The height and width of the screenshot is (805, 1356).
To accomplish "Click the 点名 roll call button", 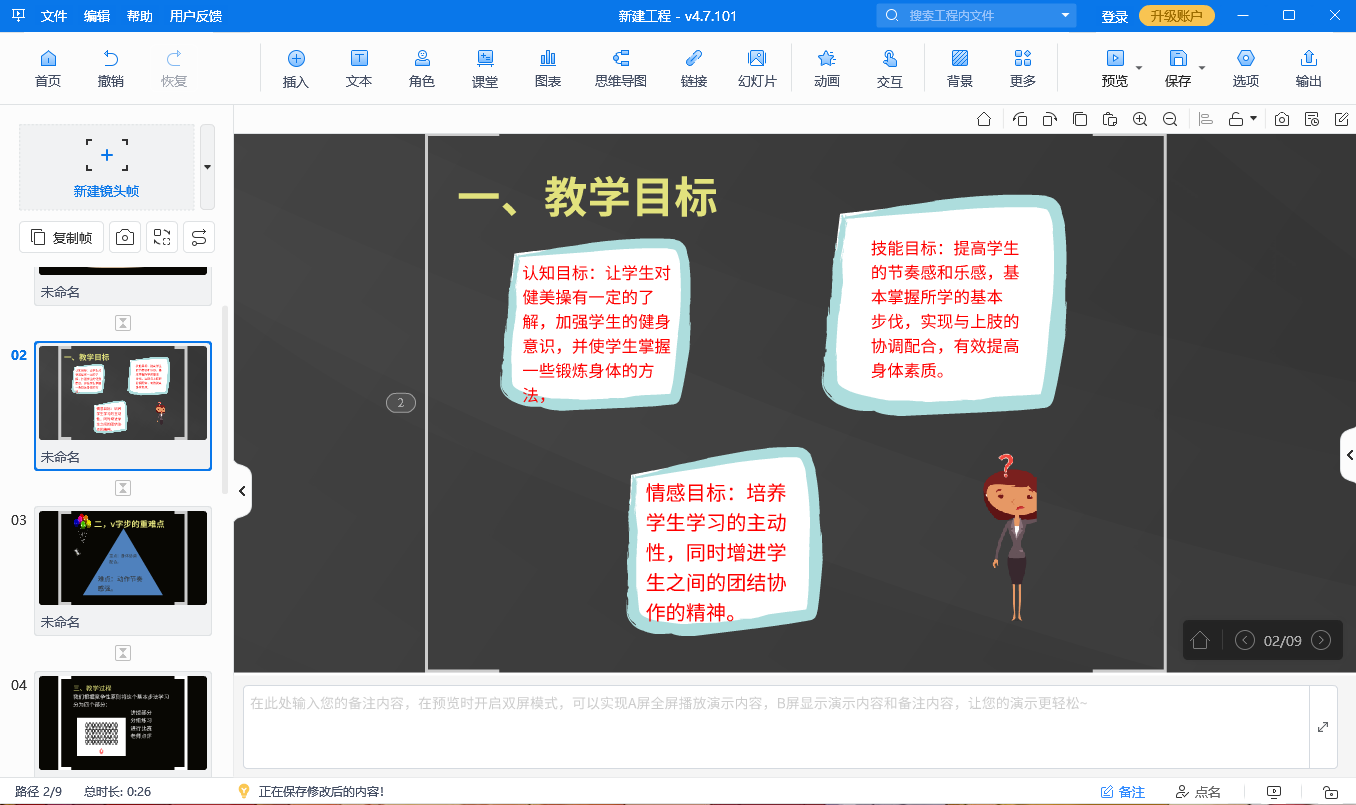I will (1198, 792).
